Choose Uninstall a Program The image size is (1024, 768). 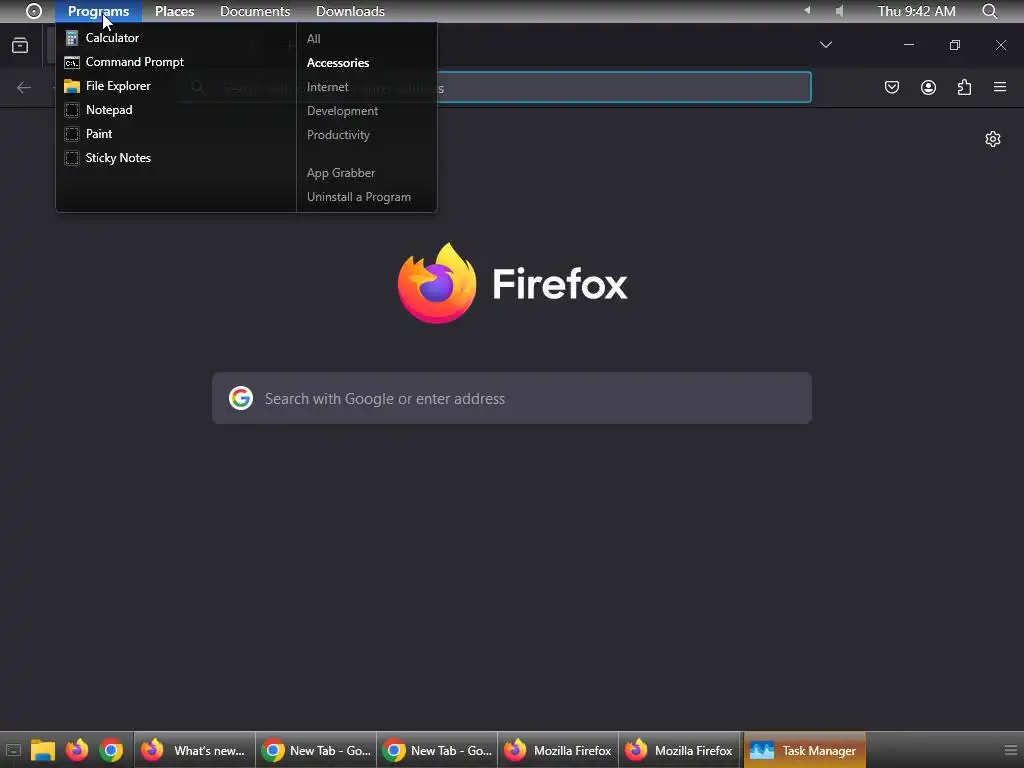coord(359,197)
